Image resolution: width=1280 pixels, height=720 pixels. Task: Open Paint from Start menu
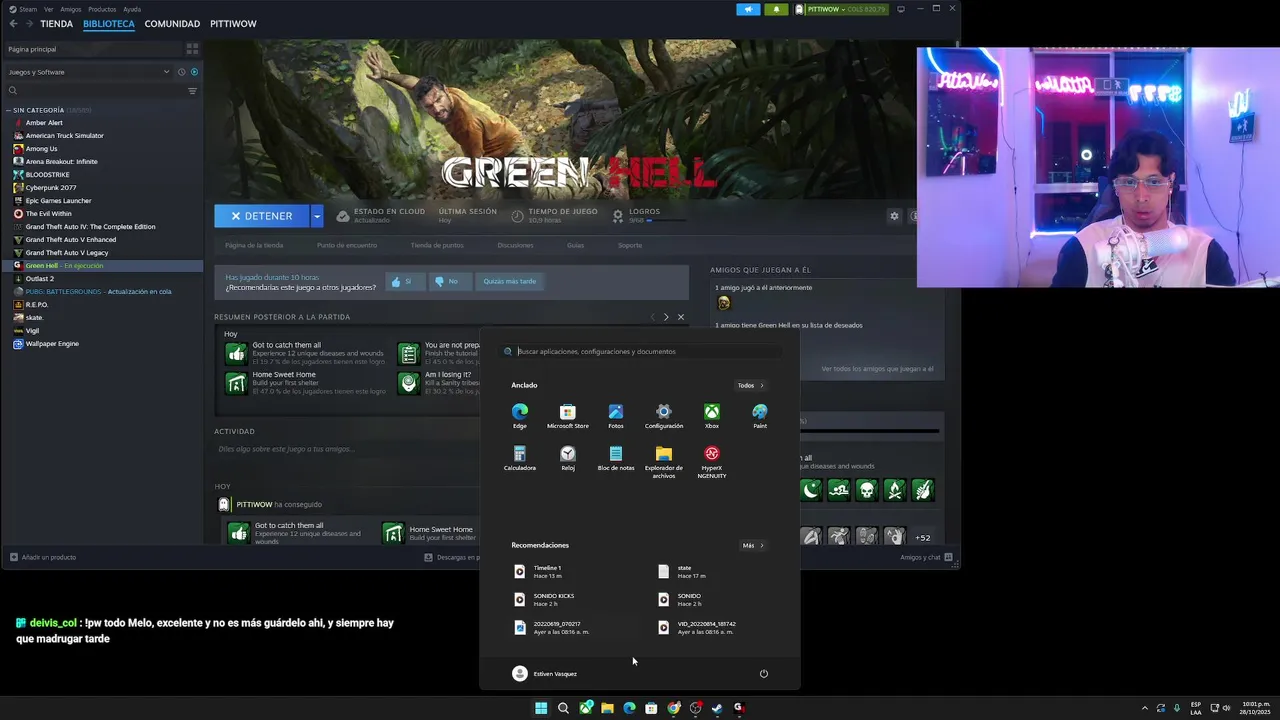(760, 416)
